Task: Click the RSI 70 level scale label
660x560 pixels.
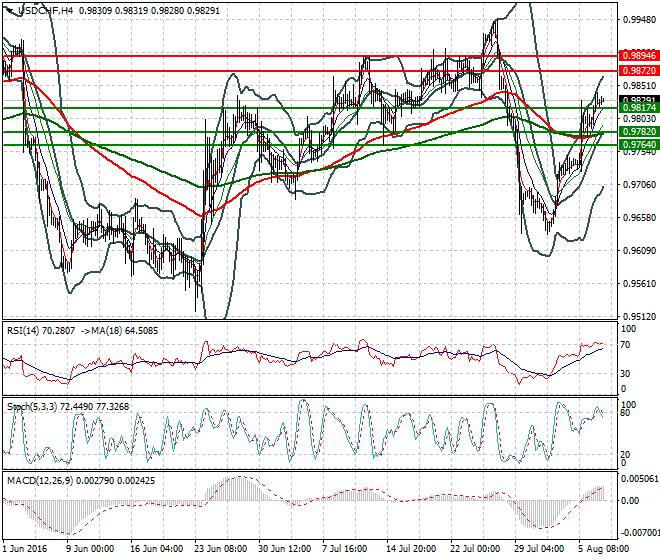Action: point(625,345)
